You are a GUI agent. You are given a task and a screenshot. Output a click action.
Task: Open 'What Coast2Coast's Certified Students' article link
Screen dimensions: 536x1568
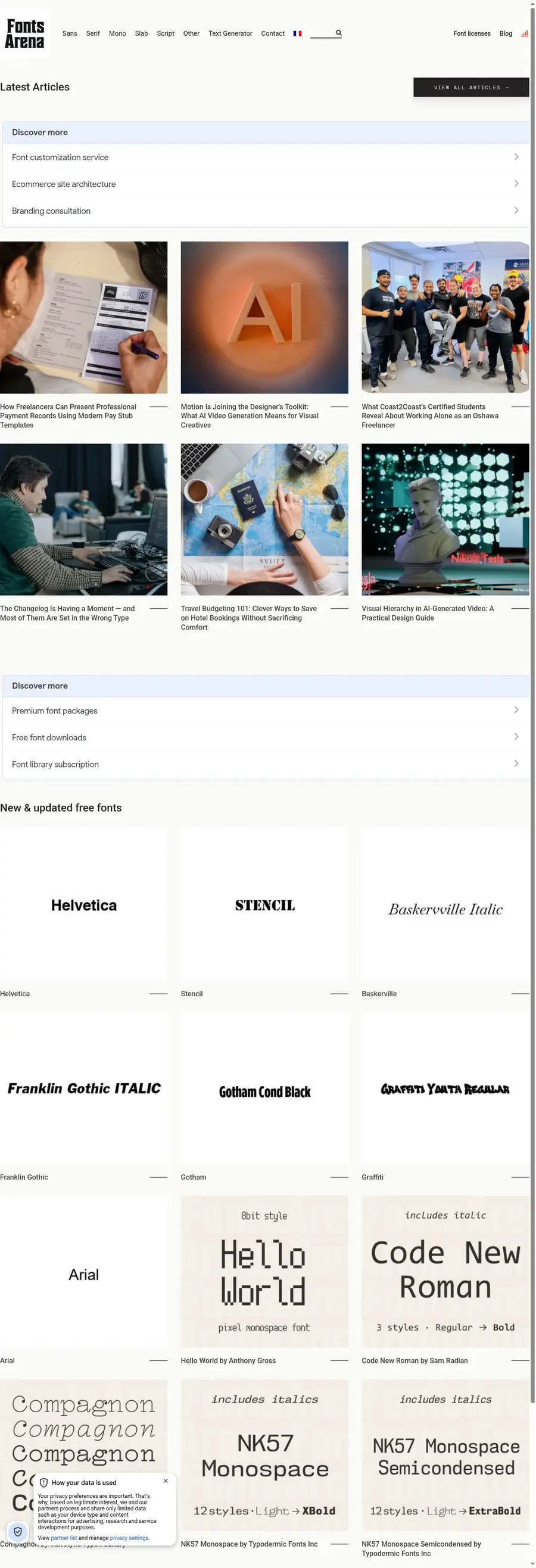coord(430,416)
